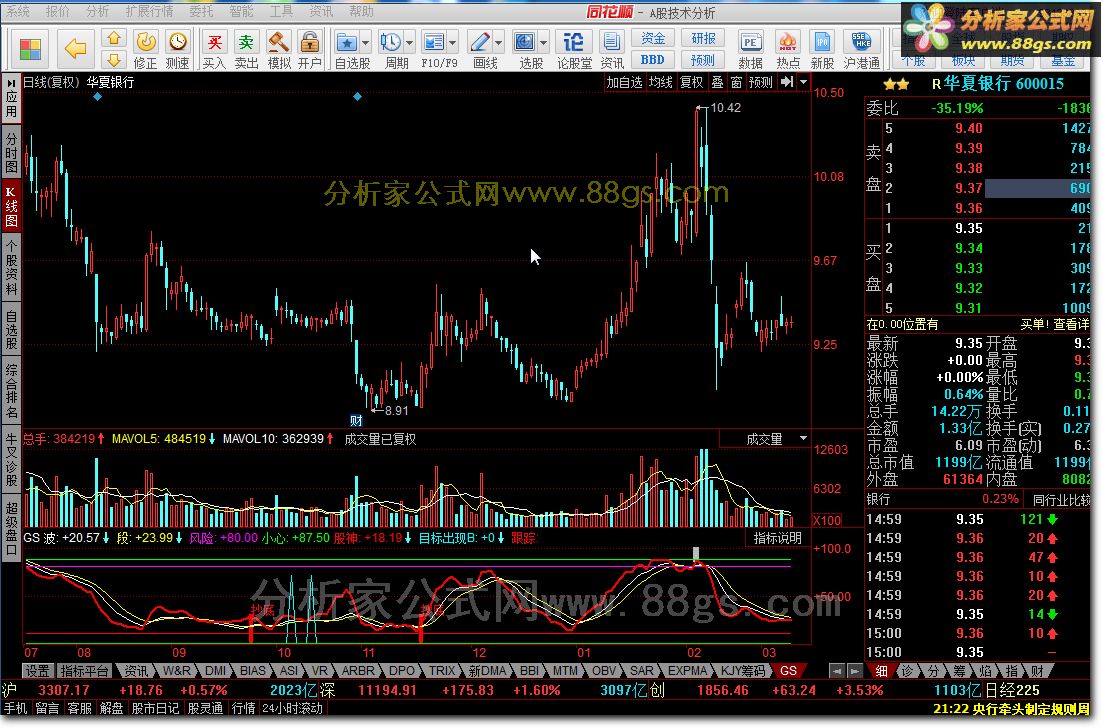Image resolution: width=1103 pixels, height=728 pixels.
Task: Select the EXPMA indicator tab
Action: 687,671
